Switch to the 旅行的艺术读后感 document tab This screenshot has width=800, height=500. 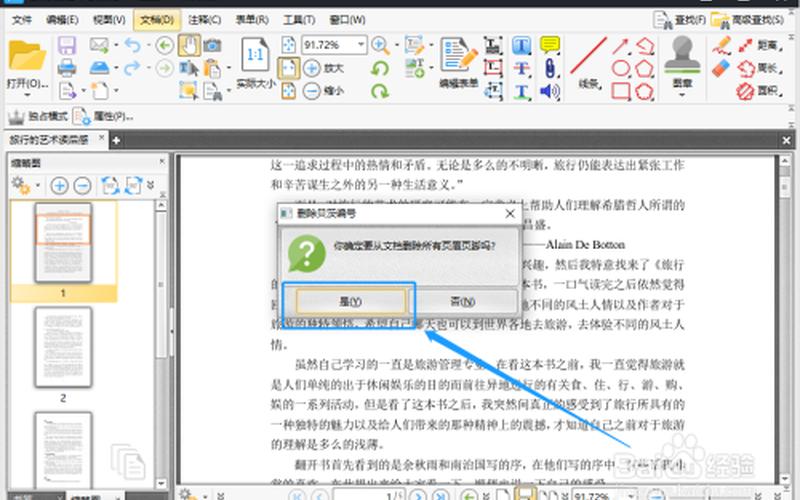[49, 139]
